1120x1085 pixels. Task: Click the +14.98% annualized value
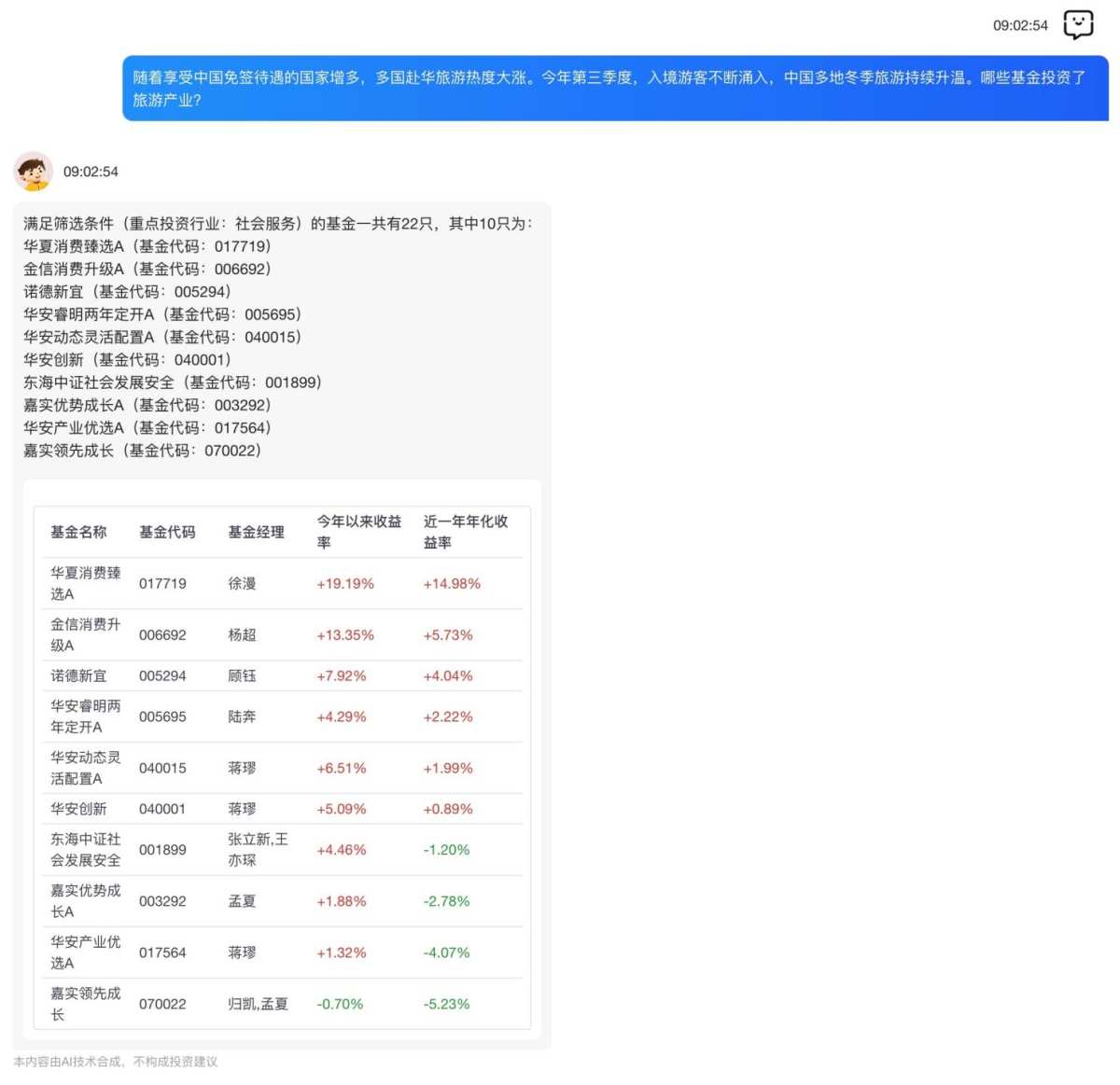(x=452, y=584)
